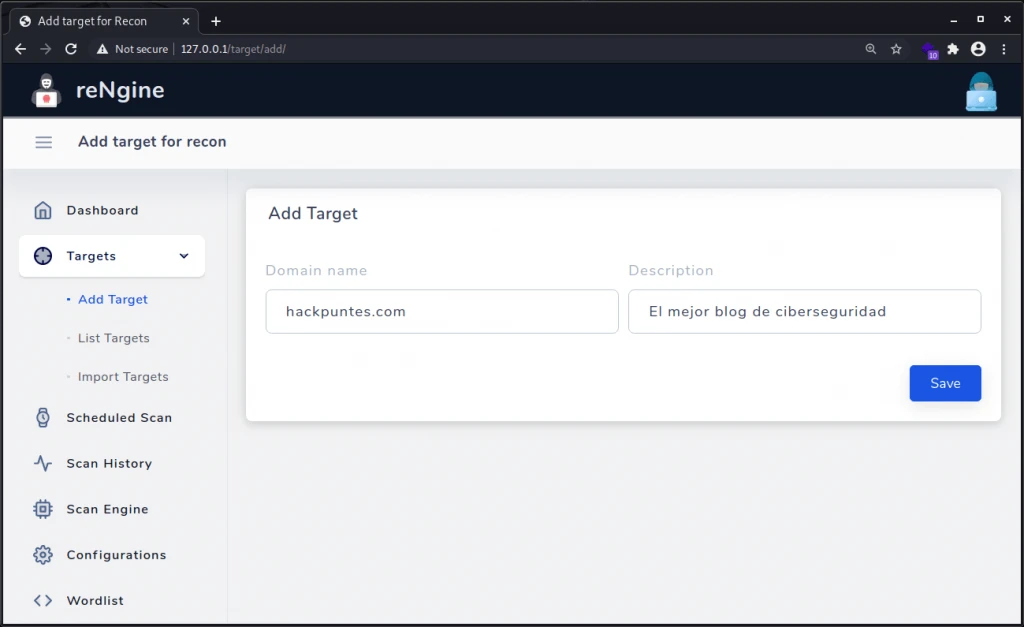This screenshot has height=627, width=1024.
Task: Click the Wordlist code brackets icon
Action: pos(42,600)
